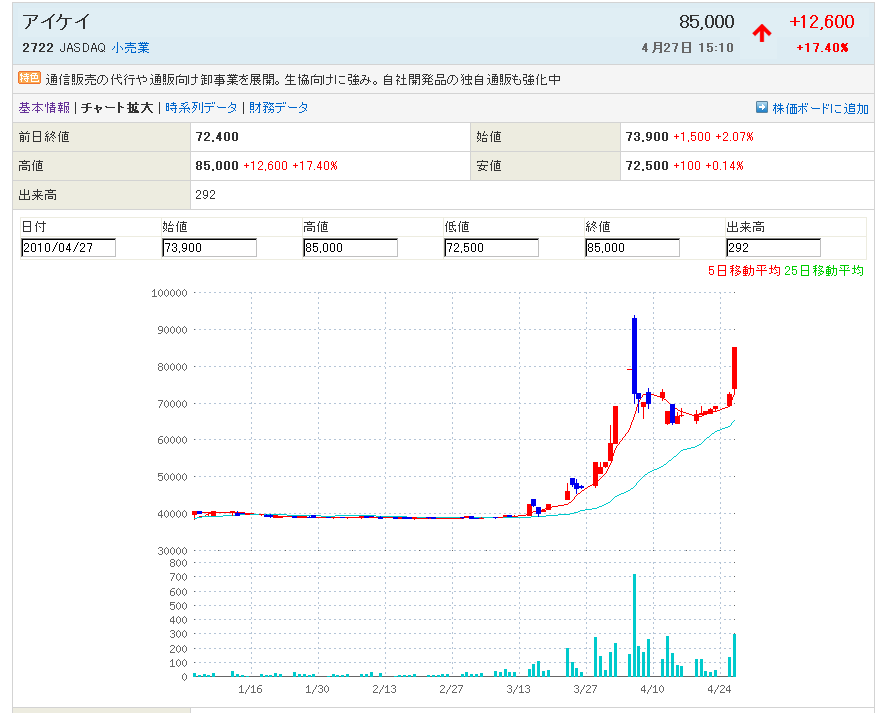Click the 株価ボードに追加 arrow icon

pos(761,107)
